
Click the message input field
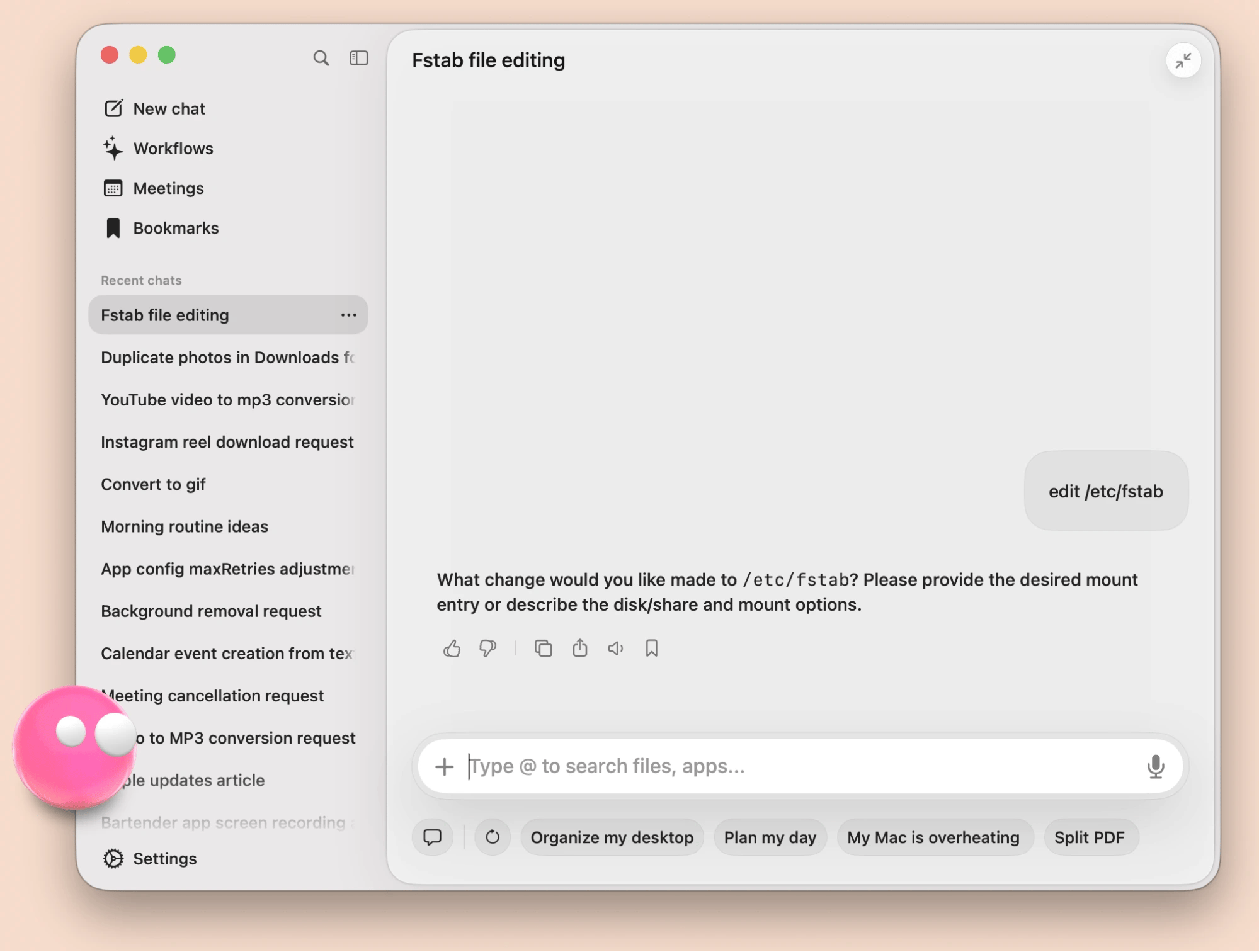800,766
